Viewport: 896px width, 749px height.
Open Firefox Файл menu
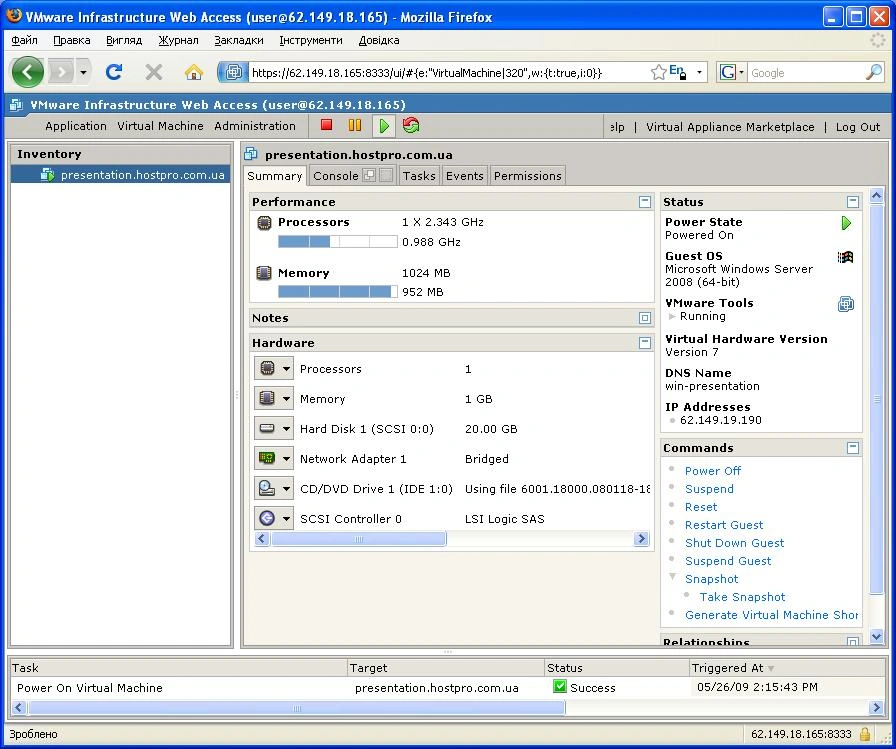[24, 41]
